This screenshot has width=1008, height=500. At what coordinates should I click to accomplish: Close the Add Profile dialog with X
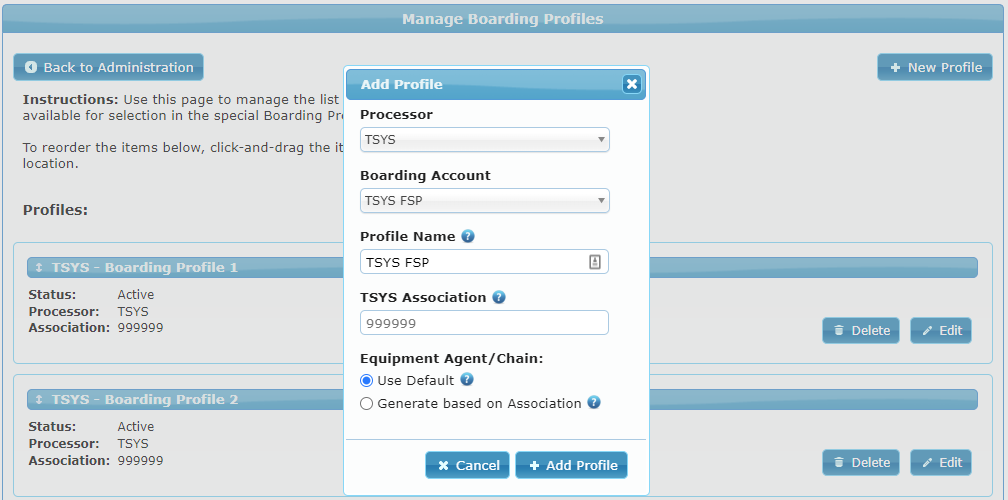[x=631, y=84]
